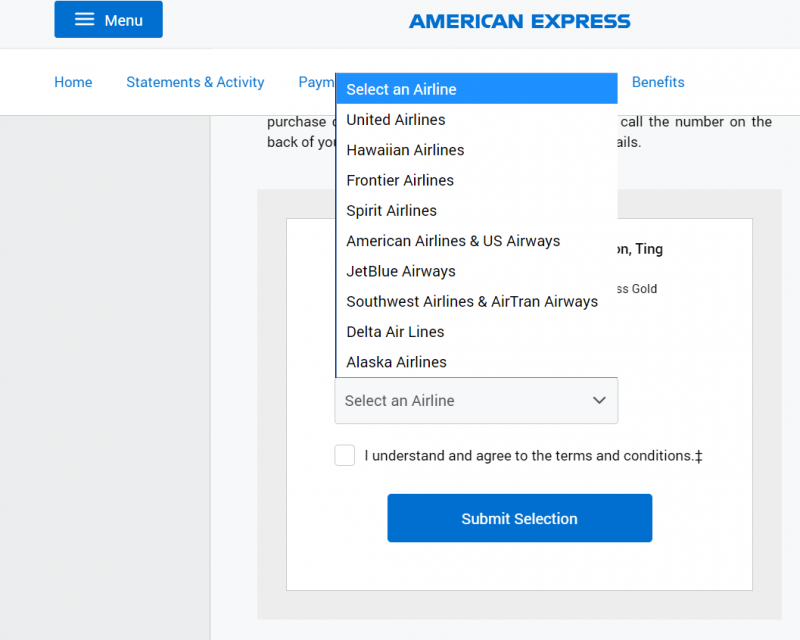Image resolution: width=800 pixels, height=640 pixels.
Task: Choose United Airlines from the list
Action: (396, 120)
